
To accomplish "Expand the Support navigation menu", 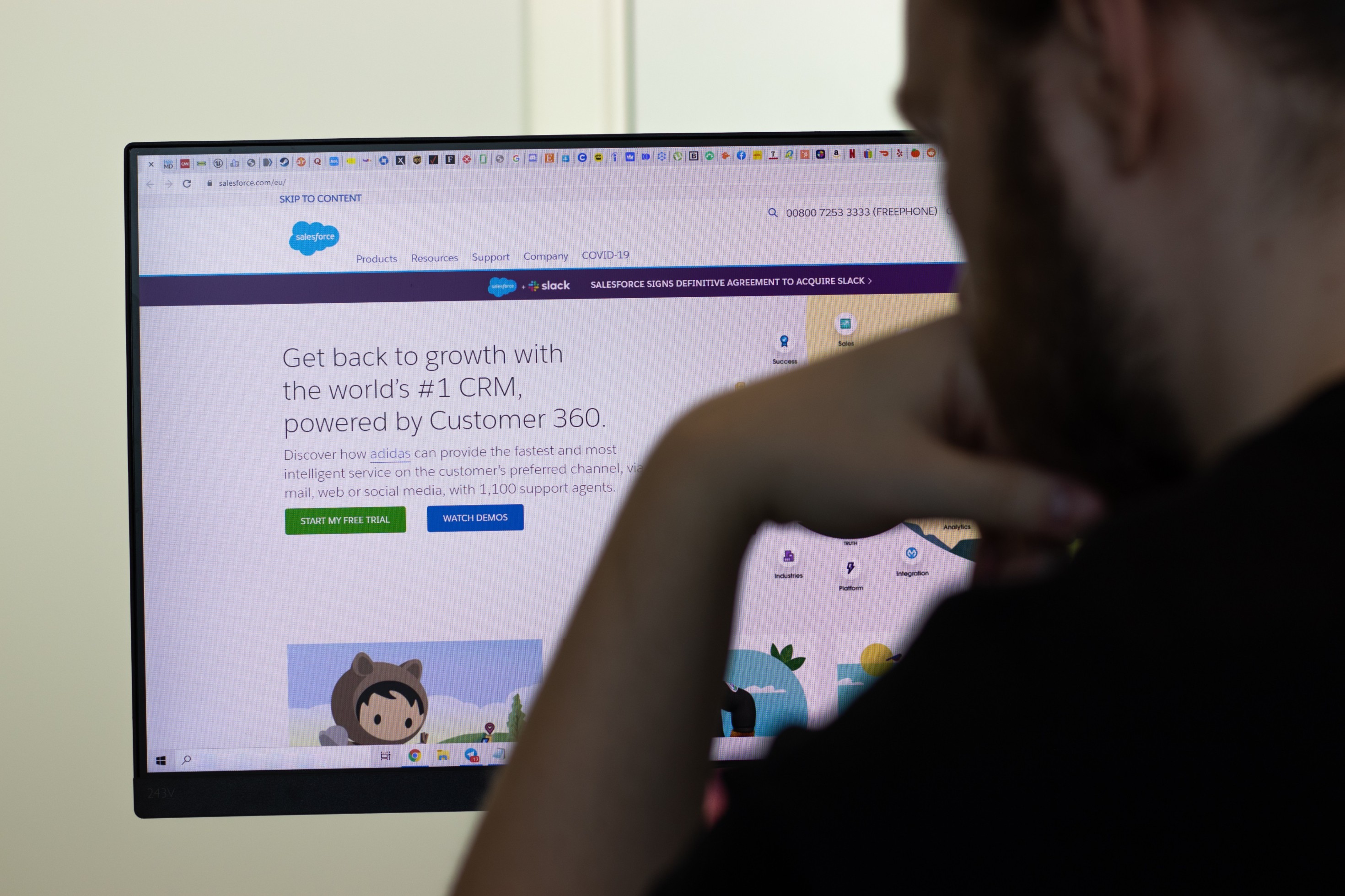I will click(x=490, y=256).
